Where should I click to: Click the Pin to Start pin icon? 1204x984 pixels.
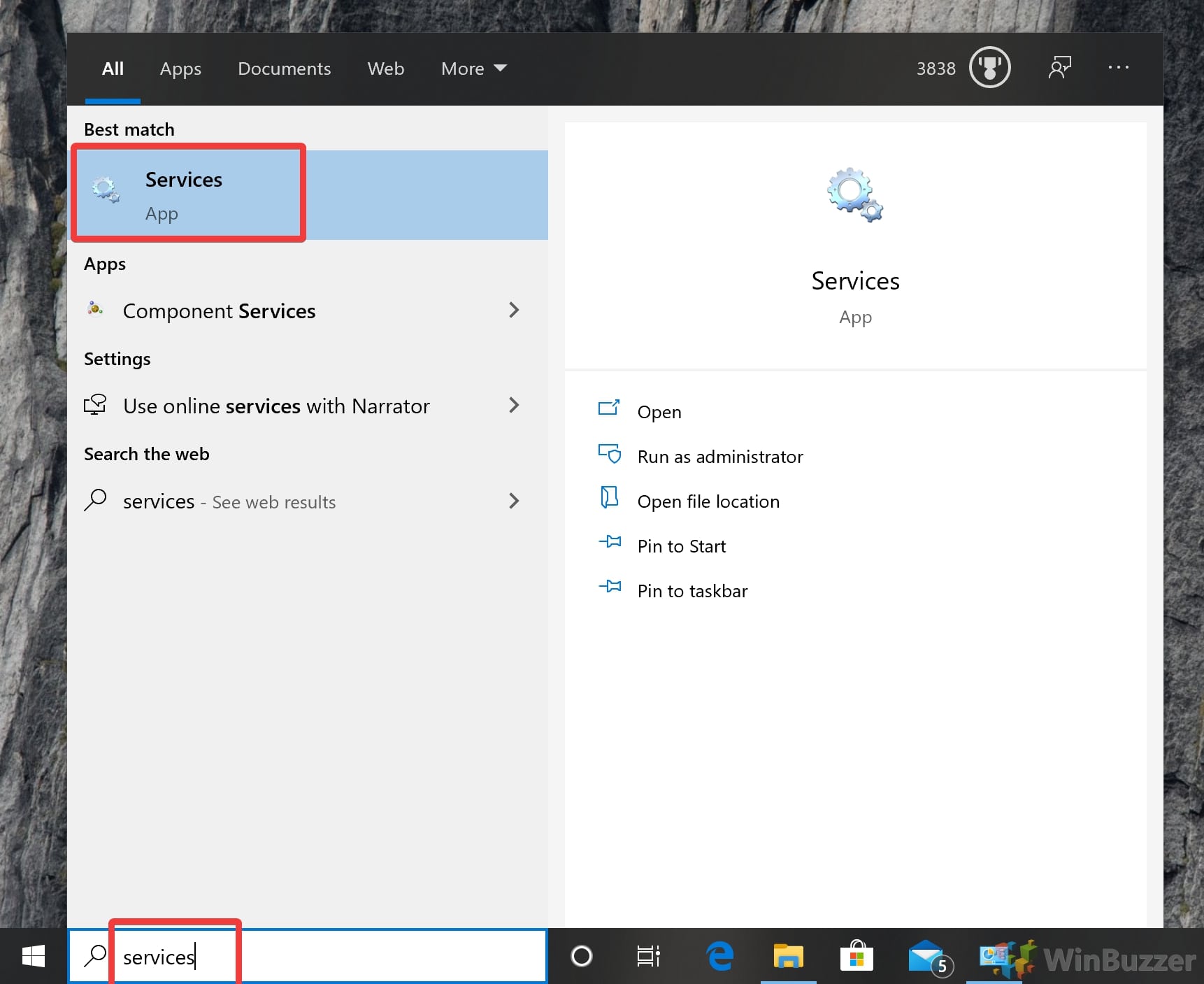(x=610, y=541)
